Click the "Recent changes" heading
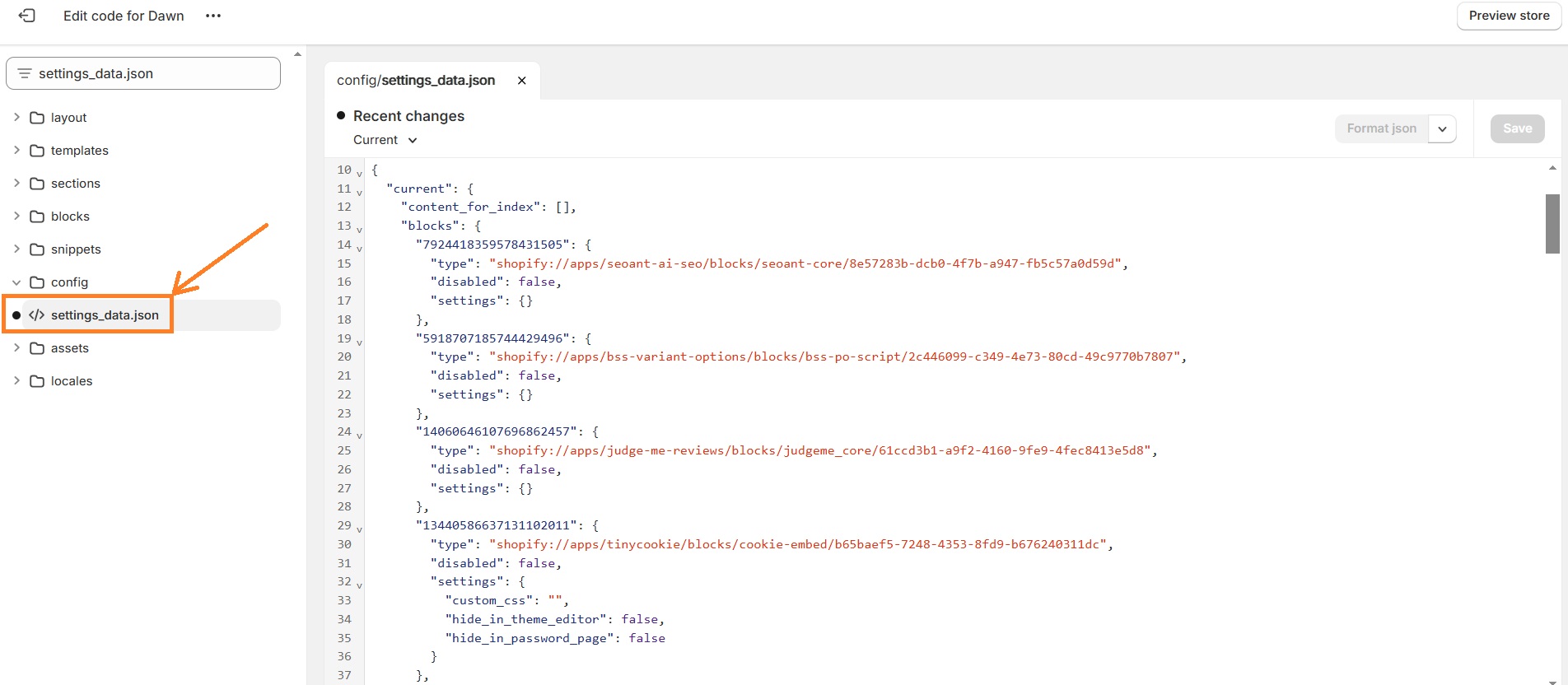This screenshot has height=685, width=1568. coord(408,116)
